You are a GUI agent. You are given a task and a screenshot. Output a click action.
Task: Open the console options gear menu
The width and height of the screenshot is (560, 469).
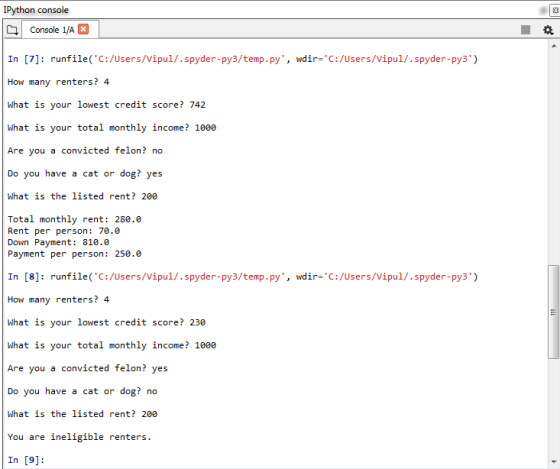click(548, 30)
